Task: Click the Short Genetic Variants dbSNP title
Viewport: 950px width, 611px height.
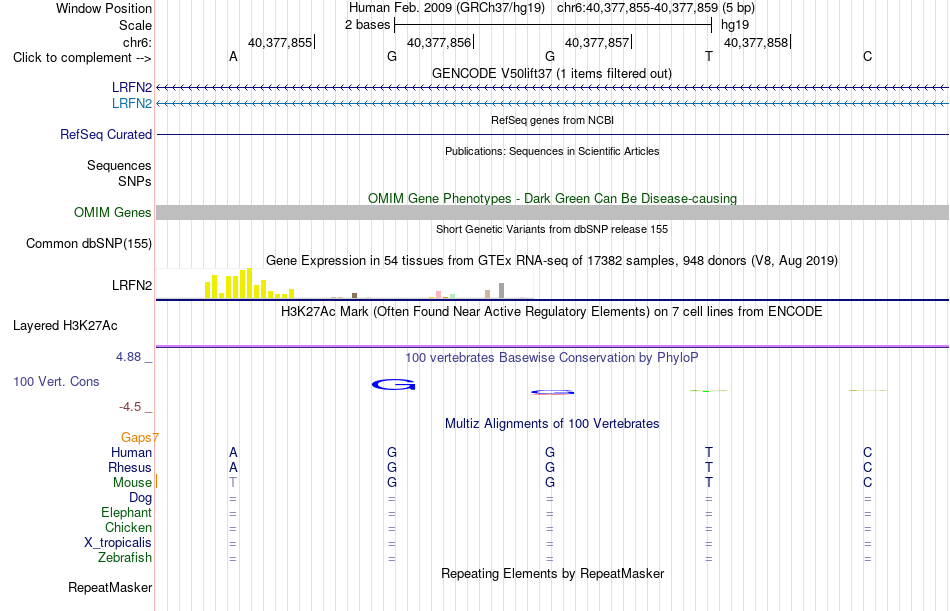Action: coord(552,230)
